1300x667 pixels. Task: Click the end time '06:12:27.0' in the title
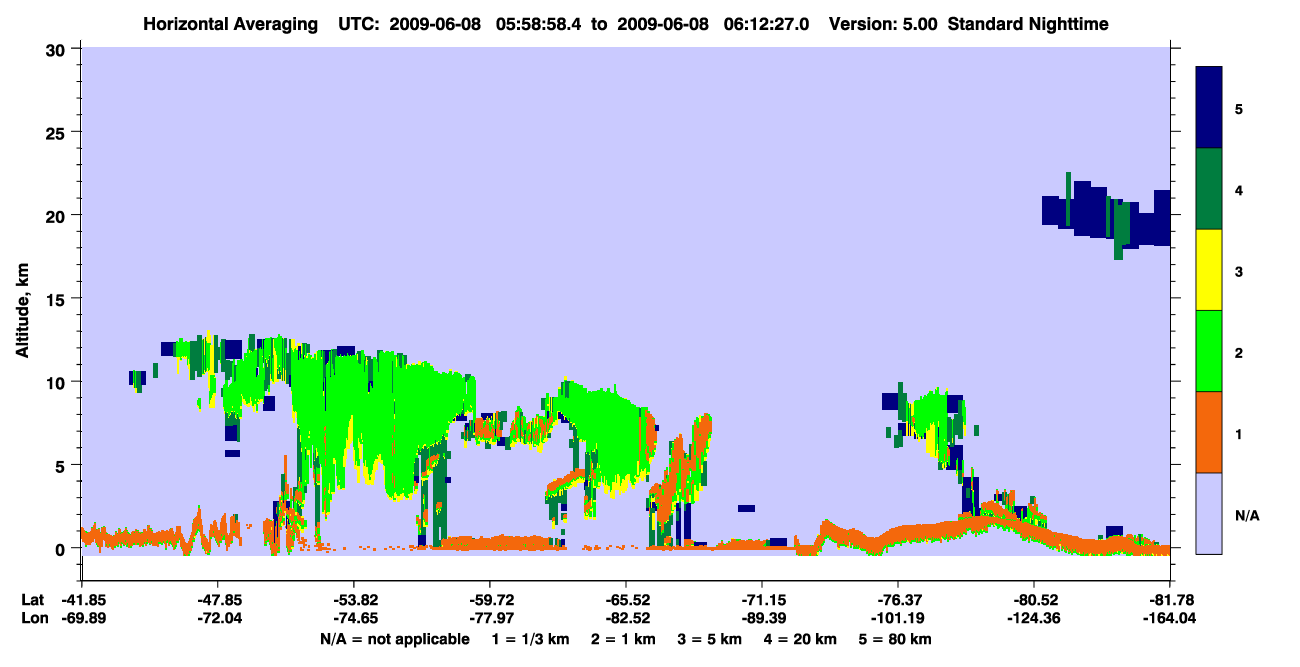(764, 23)
